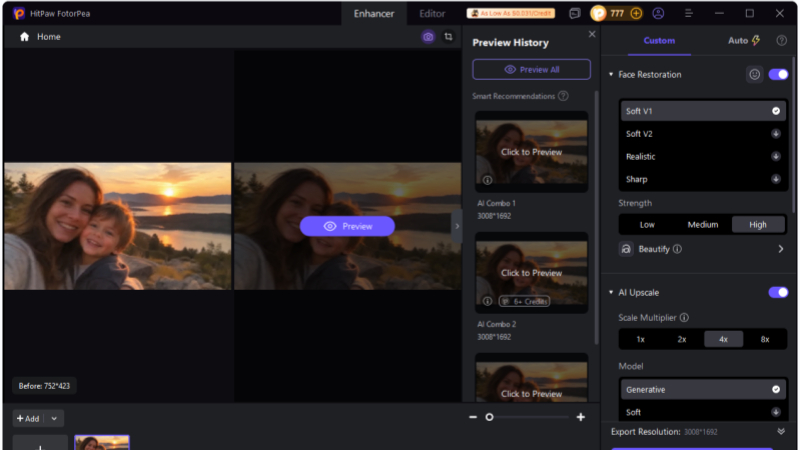
Task: Close the Preview History panel
Action: 592,34
